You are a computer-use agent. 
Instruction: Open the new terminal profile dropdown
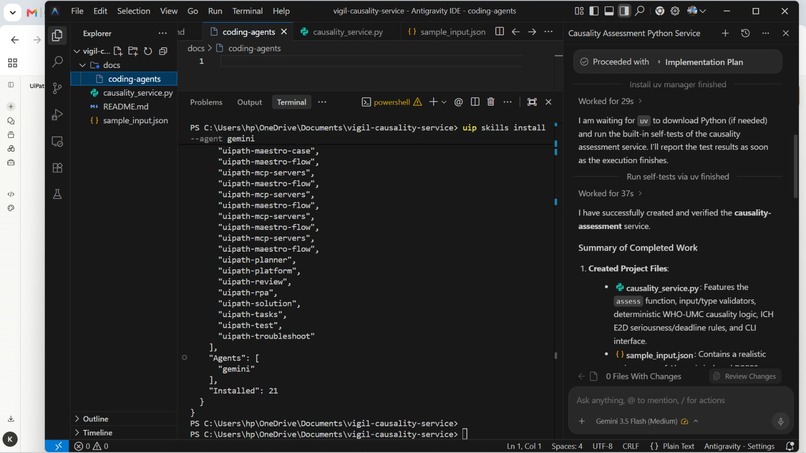click(444, 102)
